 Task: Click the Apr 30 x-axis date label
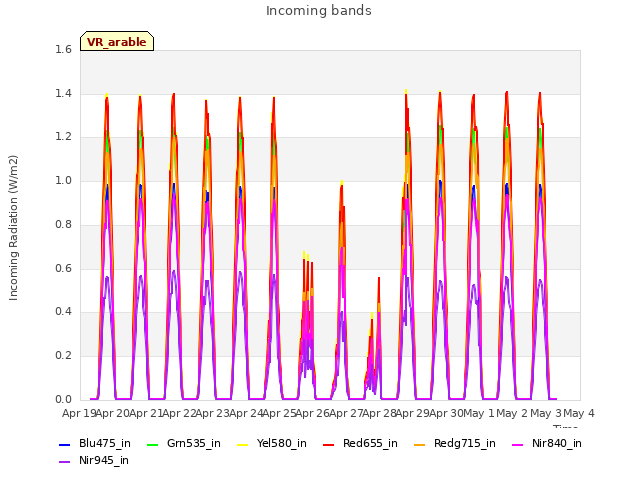pyautogui.click(x=447, y=413)
